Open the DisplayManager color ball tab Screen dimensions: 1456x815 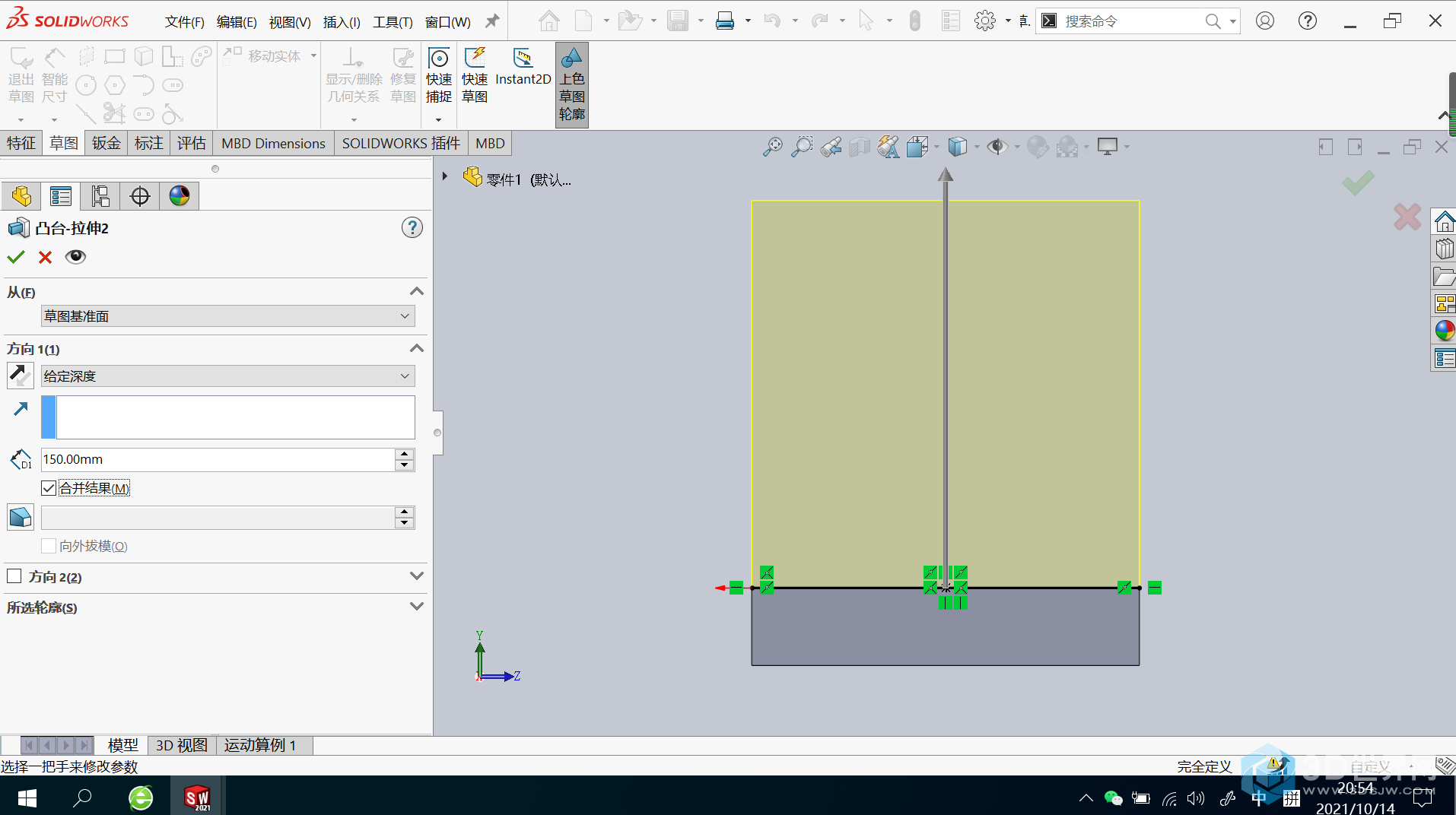tap(180, 196)
